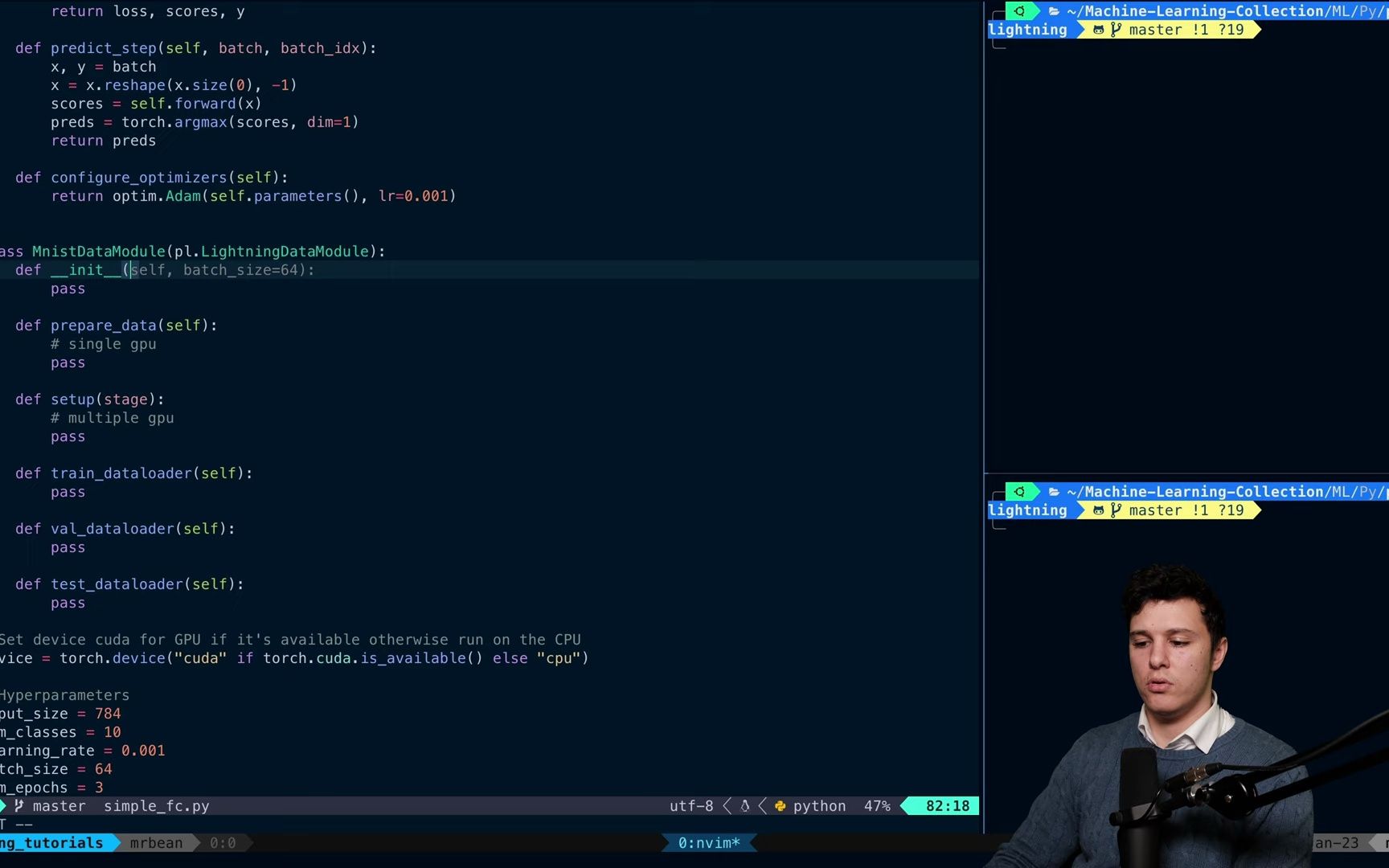Click the utf-8 encoding indicator

tap(691, 806)
